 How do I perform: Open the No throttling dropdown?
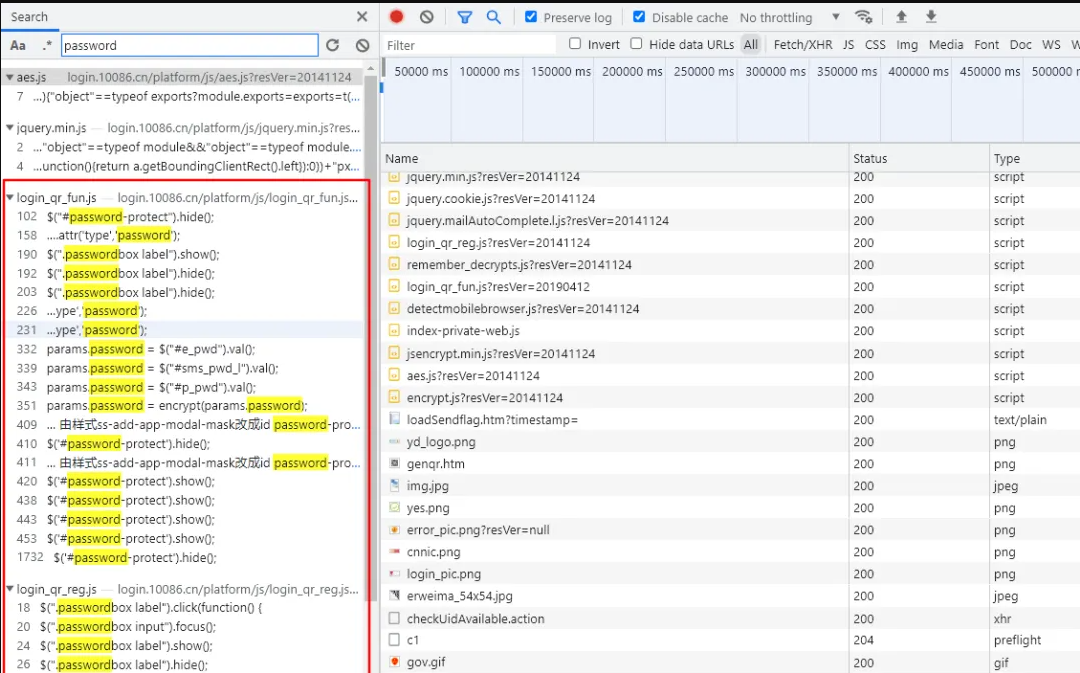pos(790,17)
